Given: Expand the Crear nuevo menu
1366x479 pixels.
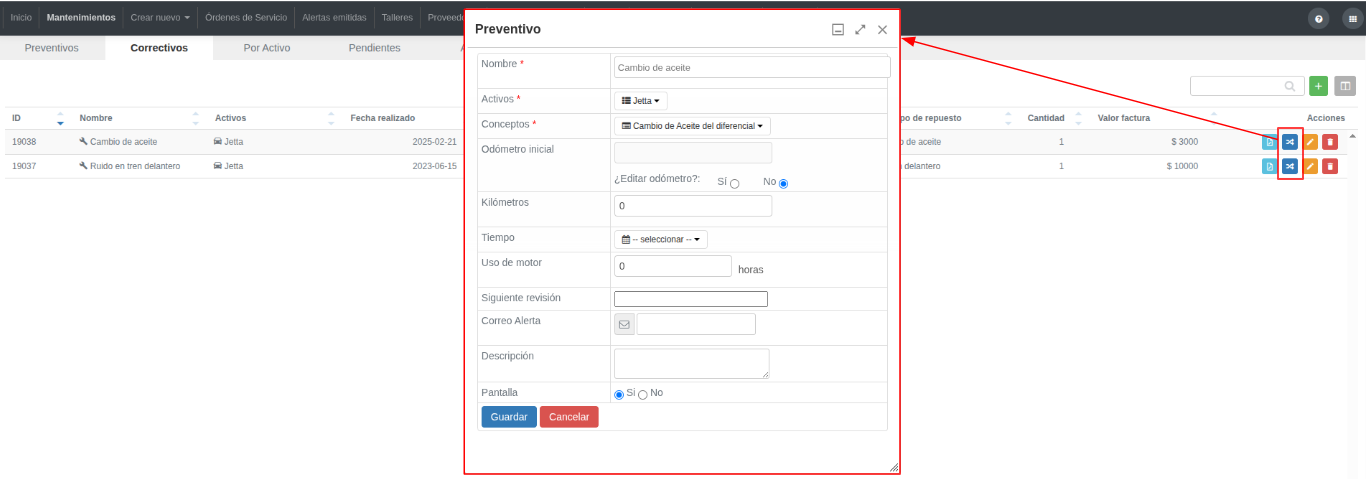Looking at the screenshot, I should pos(160,18).
